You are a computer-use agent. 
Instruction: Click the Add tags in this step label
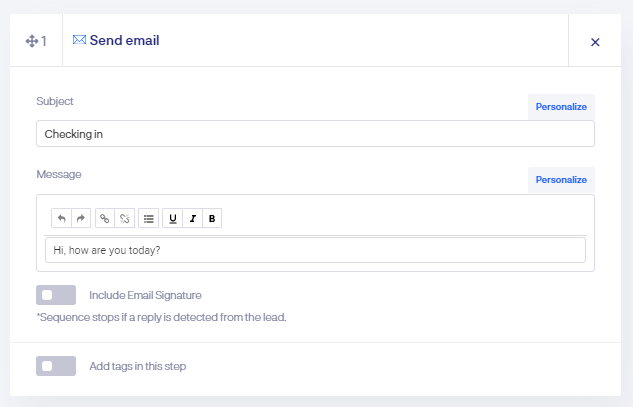[138, 366]
